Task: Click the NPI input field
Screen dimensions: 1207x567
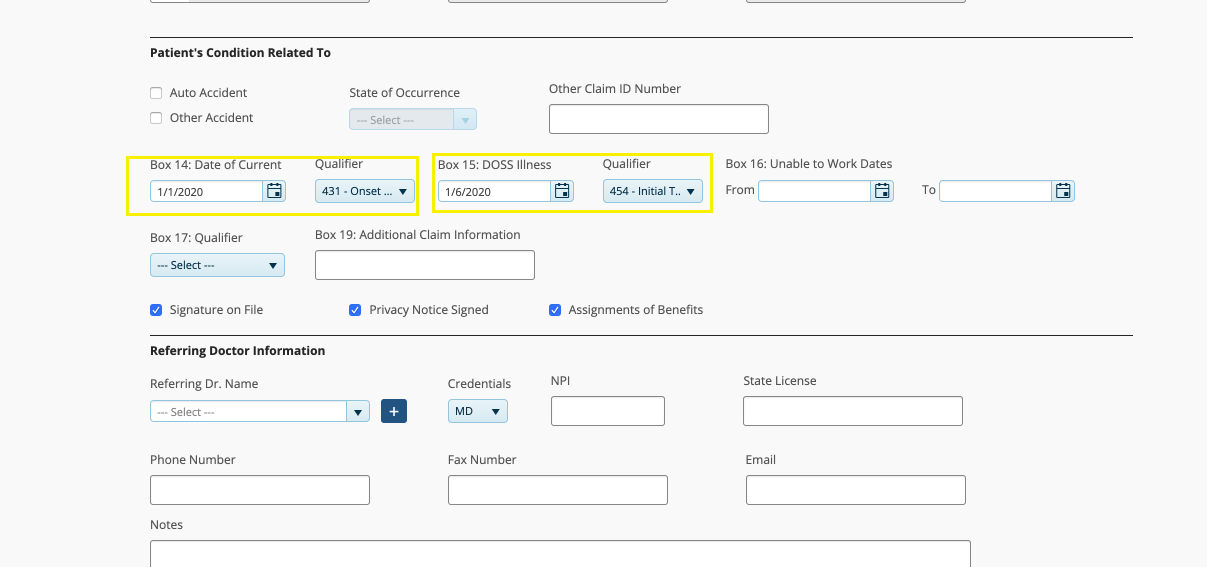Action: tap(608, 411)
